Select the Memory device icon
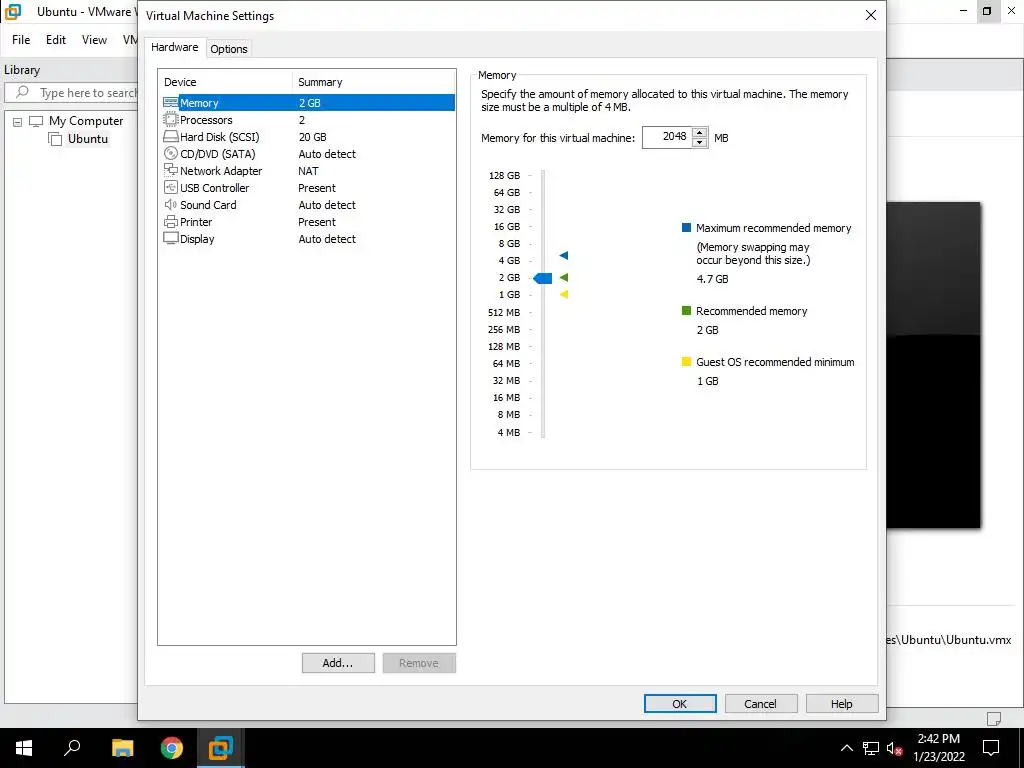The height and width of the screenshot is (768, 1024). click(x=170, y=103)
